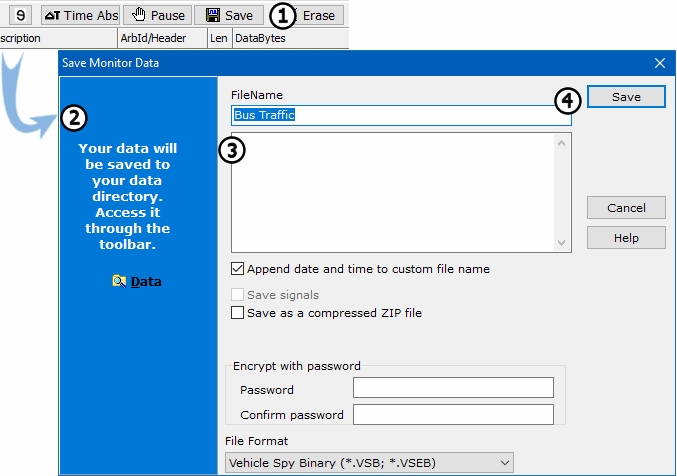Toggle Append date and time checkbox
677x476 pixels.
[x=238, y=268]
